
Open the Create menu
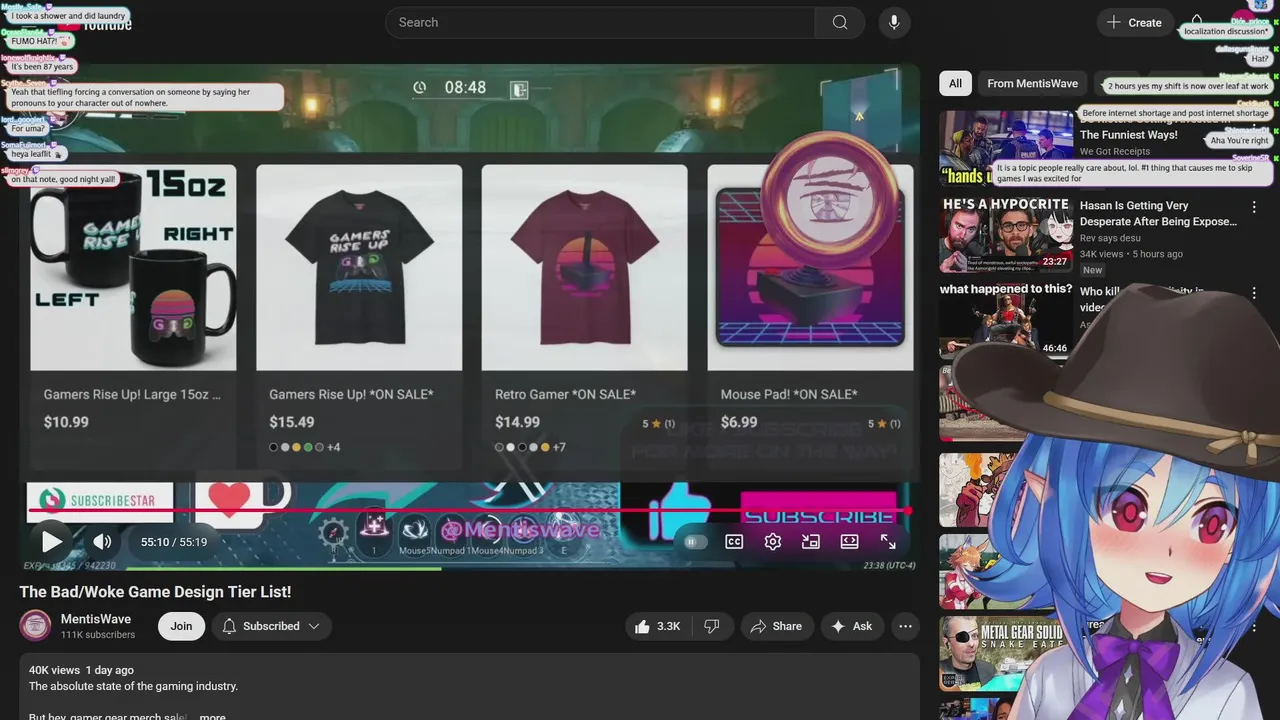coord(1135,22)
